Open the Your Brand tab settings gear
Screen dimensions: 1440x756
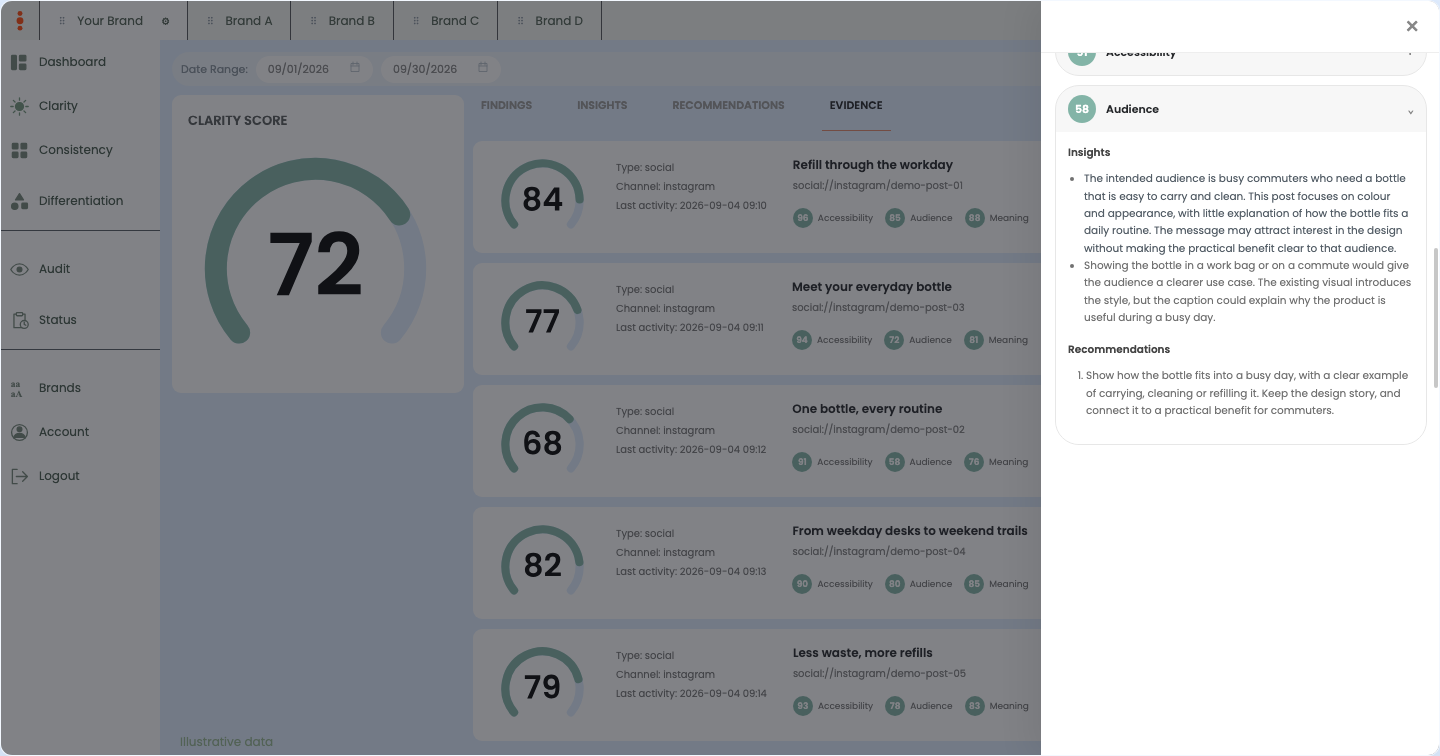point(166,21)
